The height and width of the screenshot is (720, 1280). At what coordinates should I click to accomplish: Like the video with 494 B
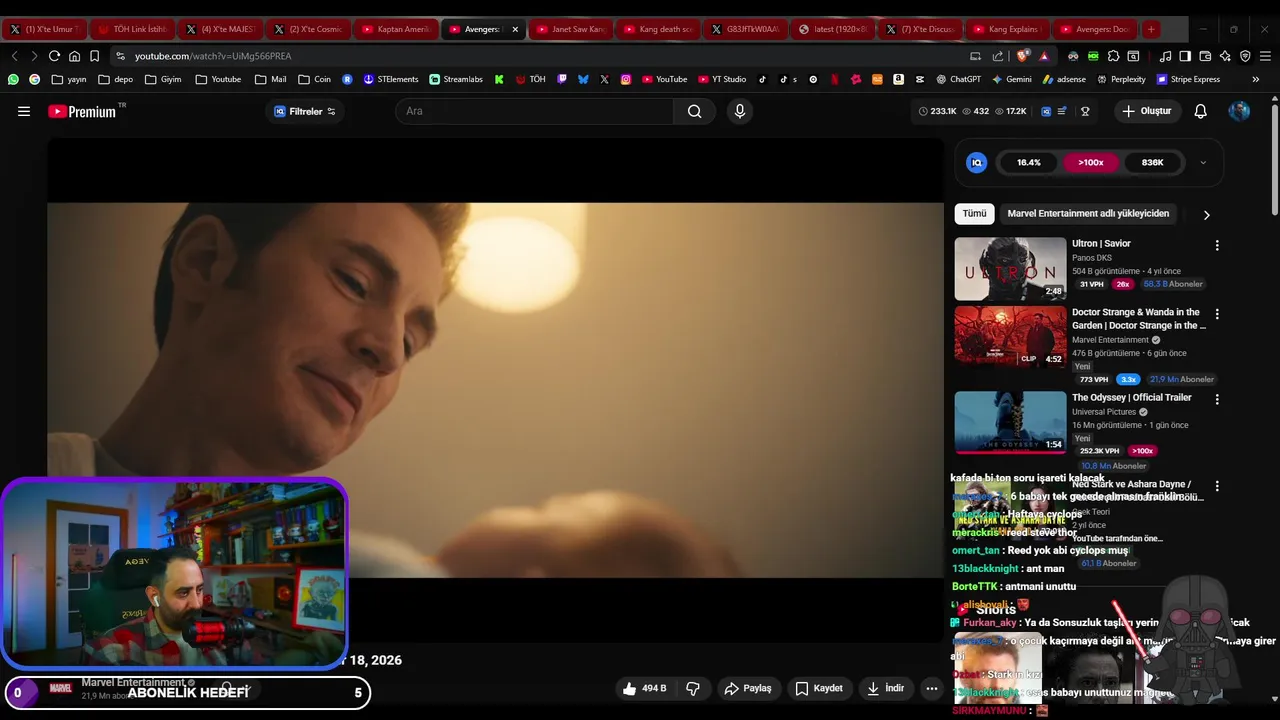click(643, 688)
